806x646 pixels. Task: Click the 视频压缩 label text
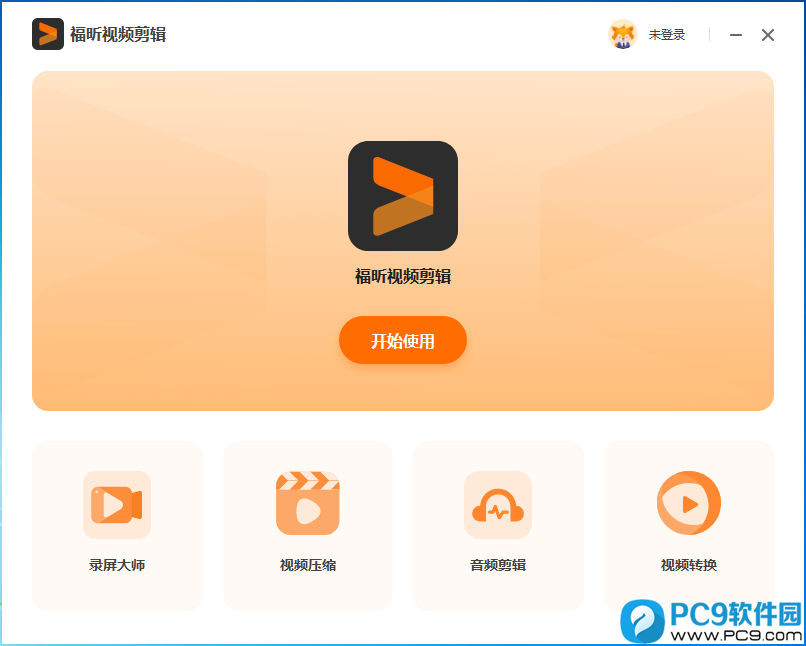click(307, 565)
